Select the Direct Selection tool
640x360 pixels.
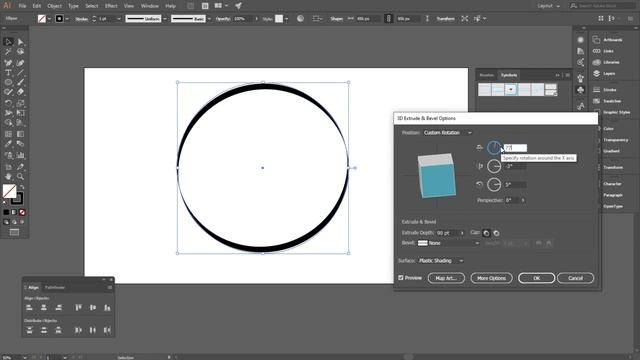click(x=20, y=42)
